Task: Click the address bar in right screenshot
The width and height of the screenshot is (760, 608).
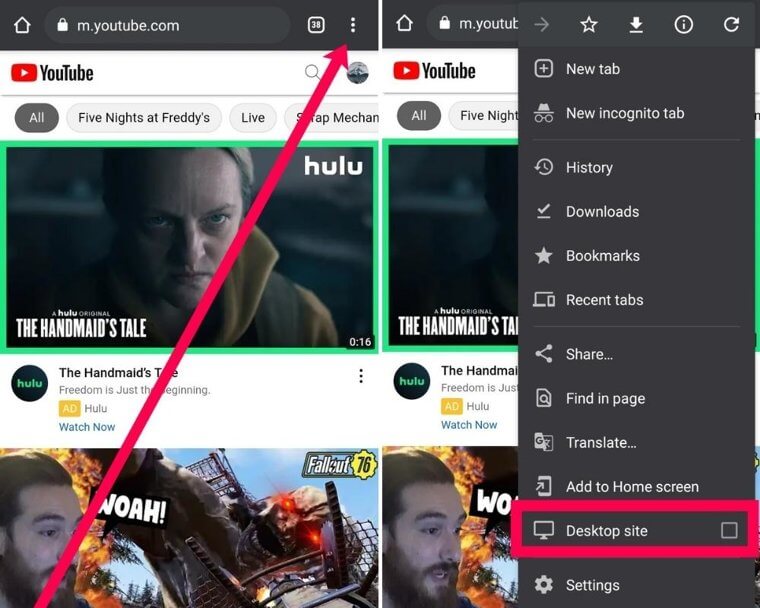Action: point(474,23)
